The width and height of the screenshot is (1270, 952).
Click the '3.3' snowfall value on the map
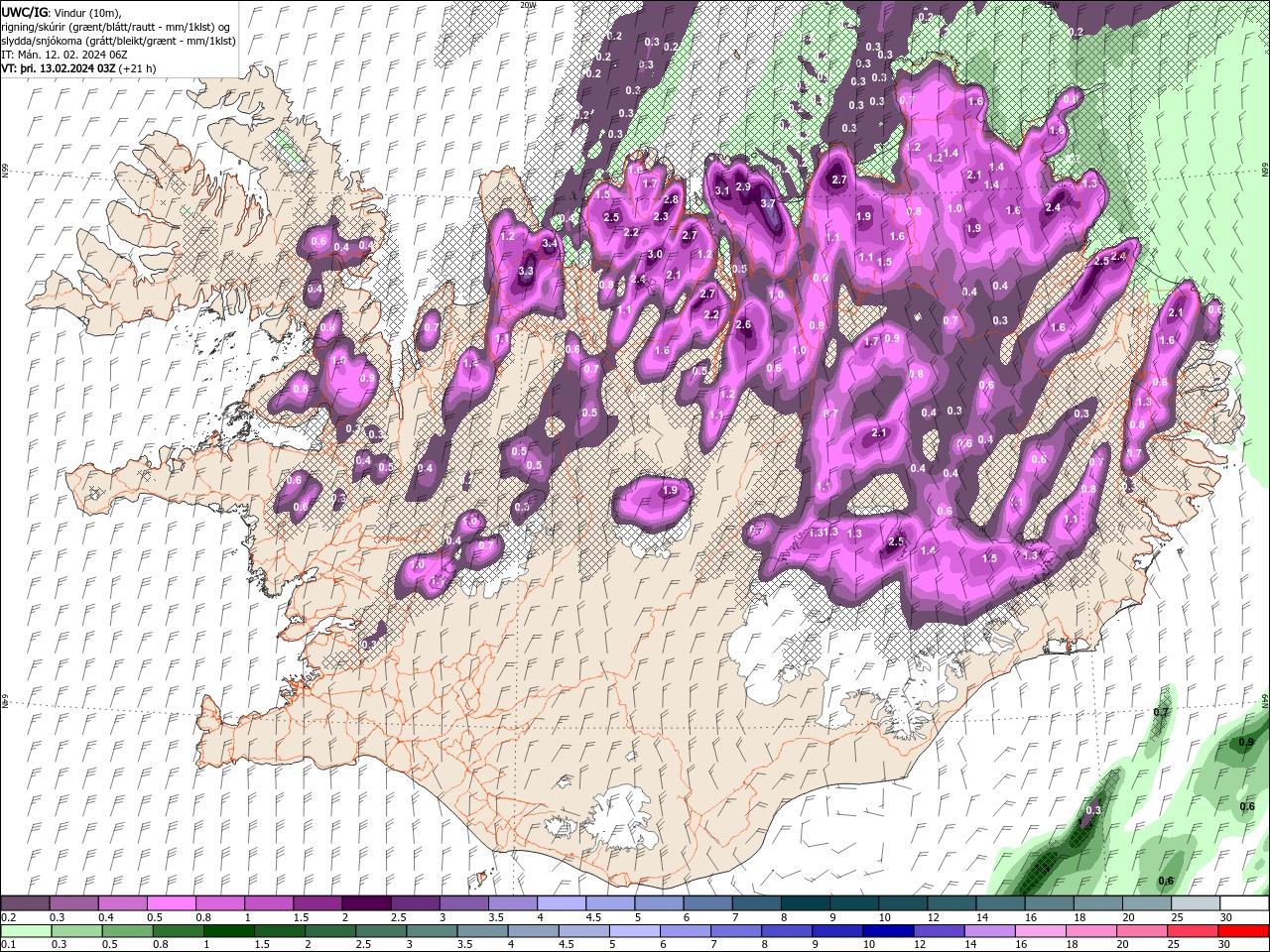526,271
